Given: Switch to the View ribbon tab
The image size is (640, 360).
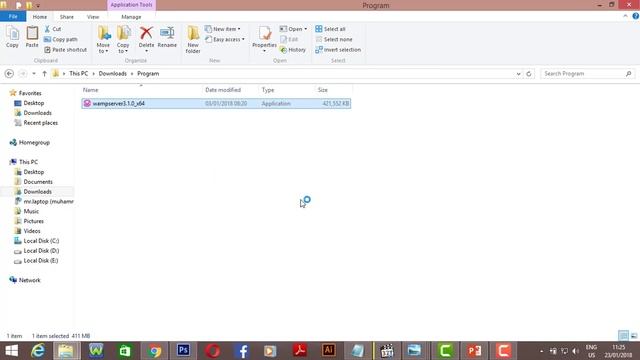Looking at the screenshot, I should [93, 17].
